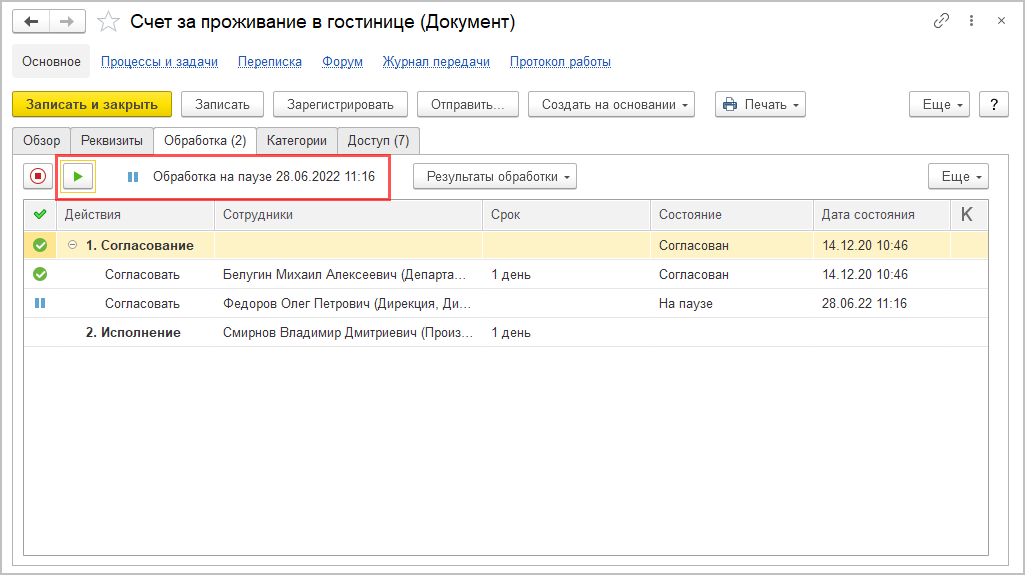Open the Процессы и задачи link
The height and width of the screenshot is (575, 1025).
tap(159, 61)
